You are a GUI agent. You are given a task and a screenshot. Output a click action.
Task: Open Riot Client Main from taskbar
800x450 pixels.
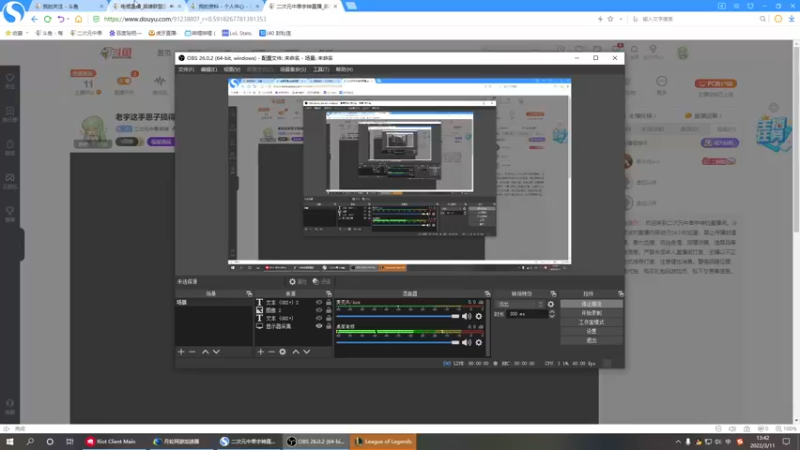[111, 441]
